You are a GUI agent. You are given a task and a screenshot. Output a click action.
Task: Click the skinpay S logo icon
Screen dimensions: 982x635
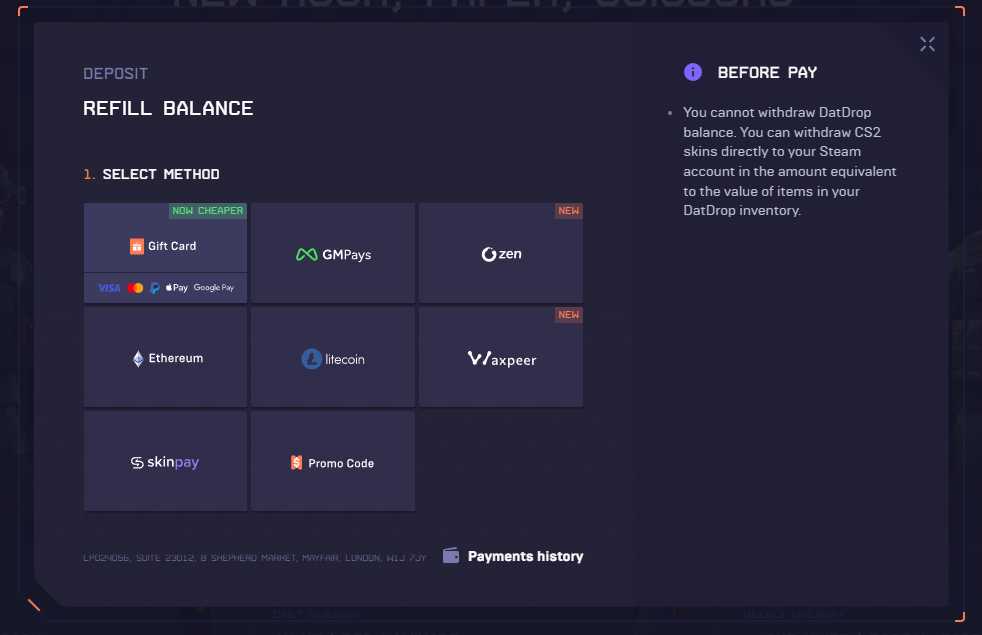[137, 463]
